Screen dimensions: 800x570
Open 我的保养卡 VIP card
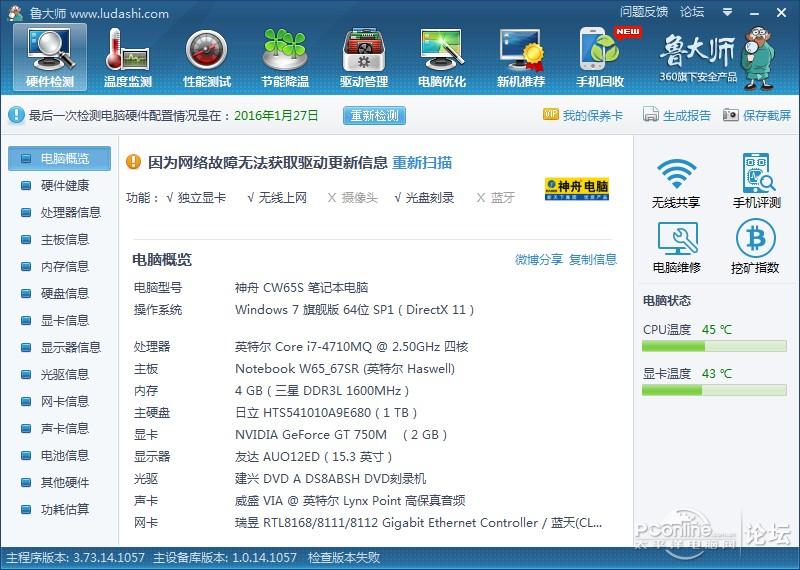(x=583, y=115)
